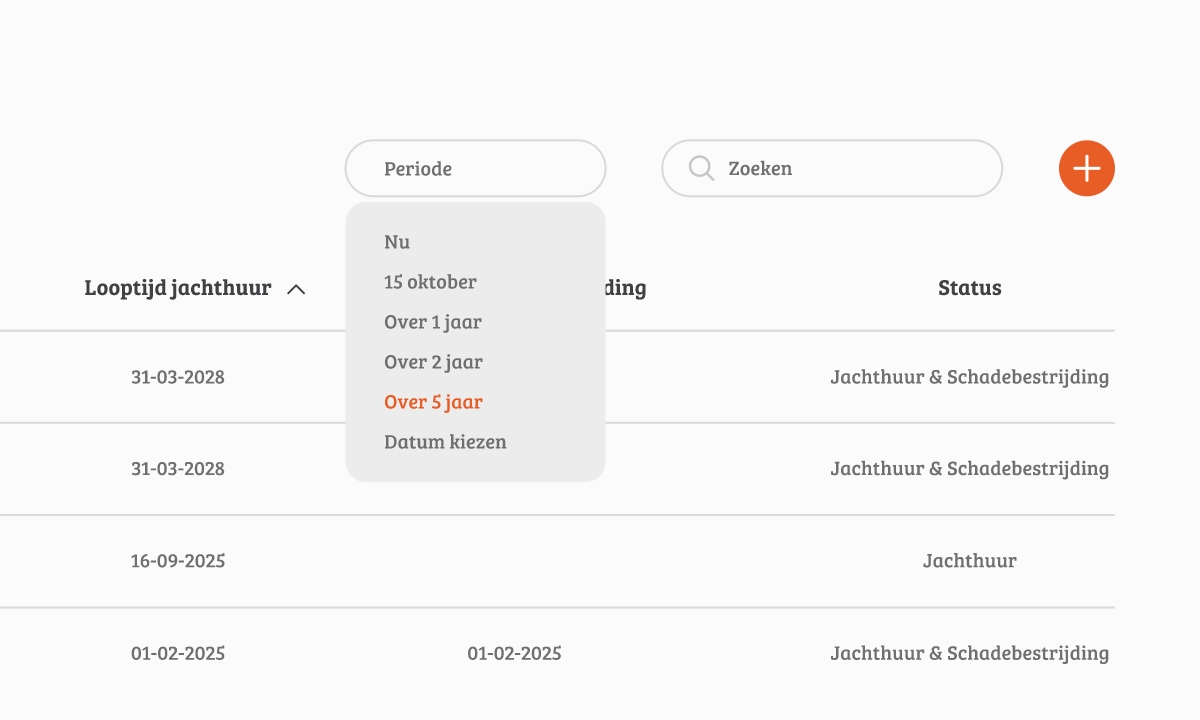Toggle sort arrow beside Looptijd jachthuur
Screen dimensions: 1200x720
(x=296, y=289)
